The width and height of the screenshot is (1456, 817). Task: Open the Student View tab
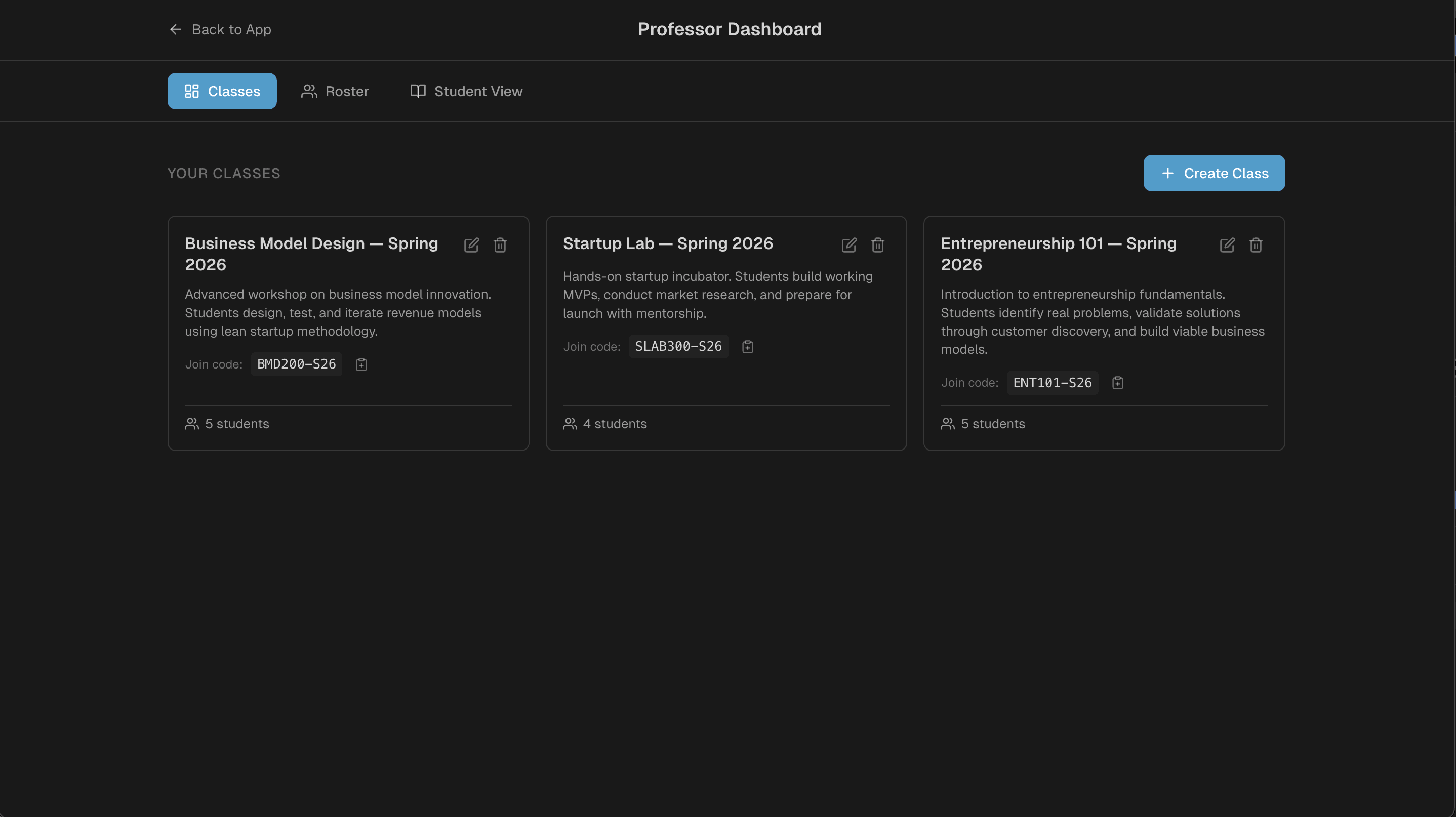466,91
